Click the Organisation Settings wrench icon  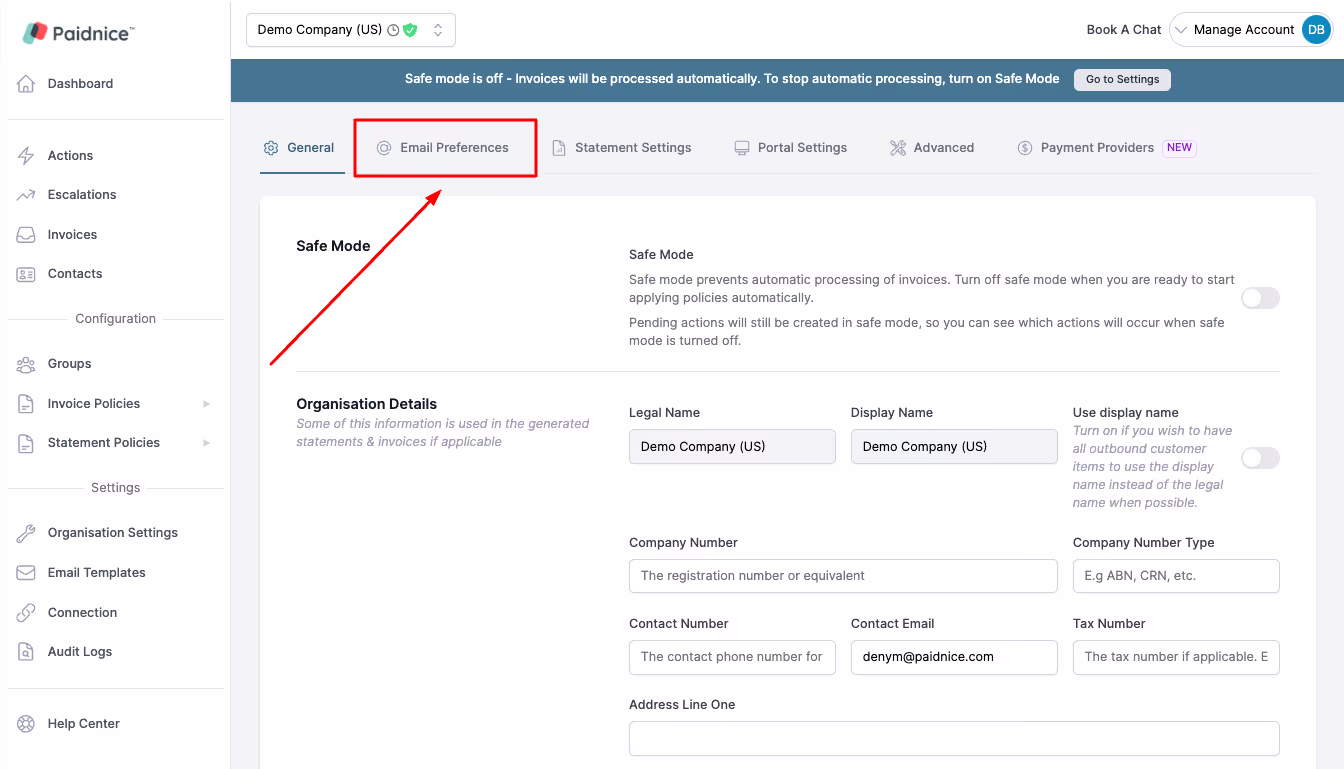click(x=27, y=533)
